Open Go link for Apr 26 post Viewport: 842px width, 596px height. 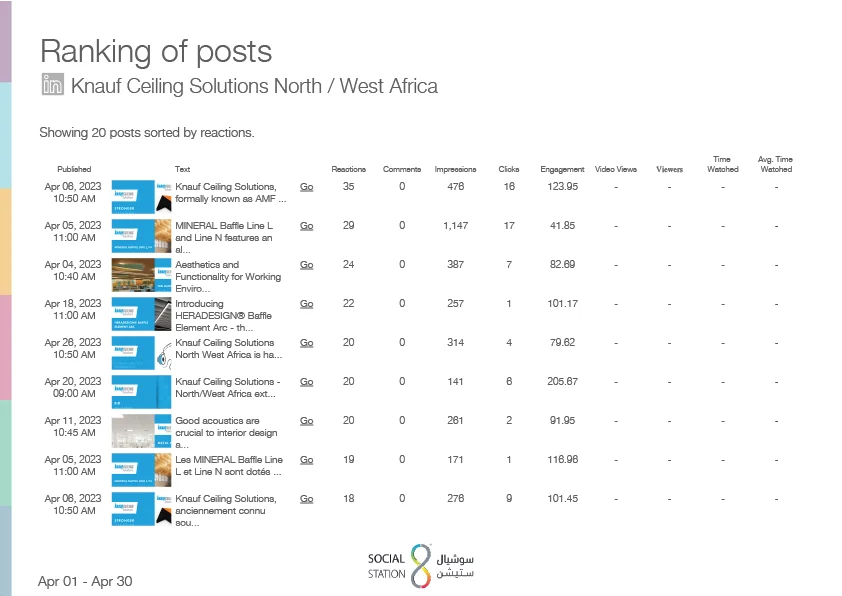(x=307, y=343)
